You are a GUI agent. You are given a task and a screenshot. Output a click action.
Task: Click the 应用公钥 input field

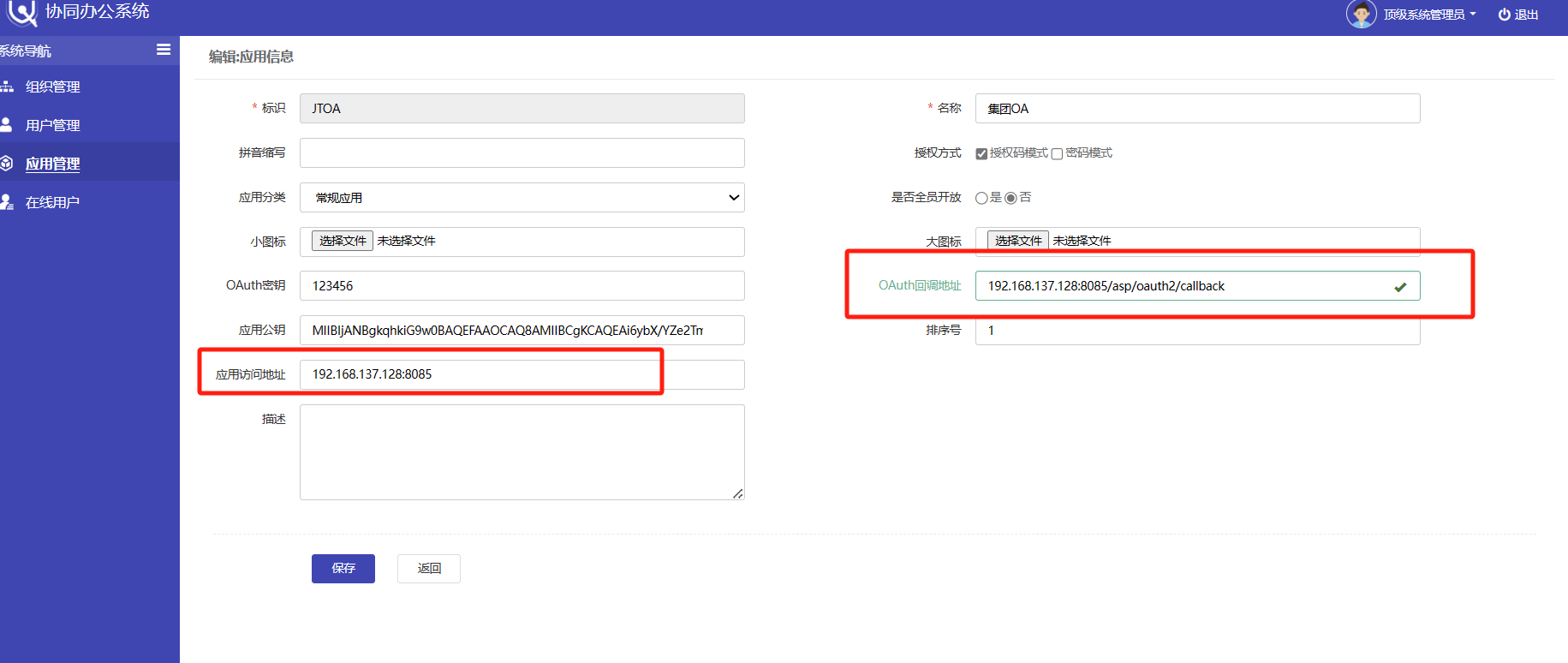point(522,330)
